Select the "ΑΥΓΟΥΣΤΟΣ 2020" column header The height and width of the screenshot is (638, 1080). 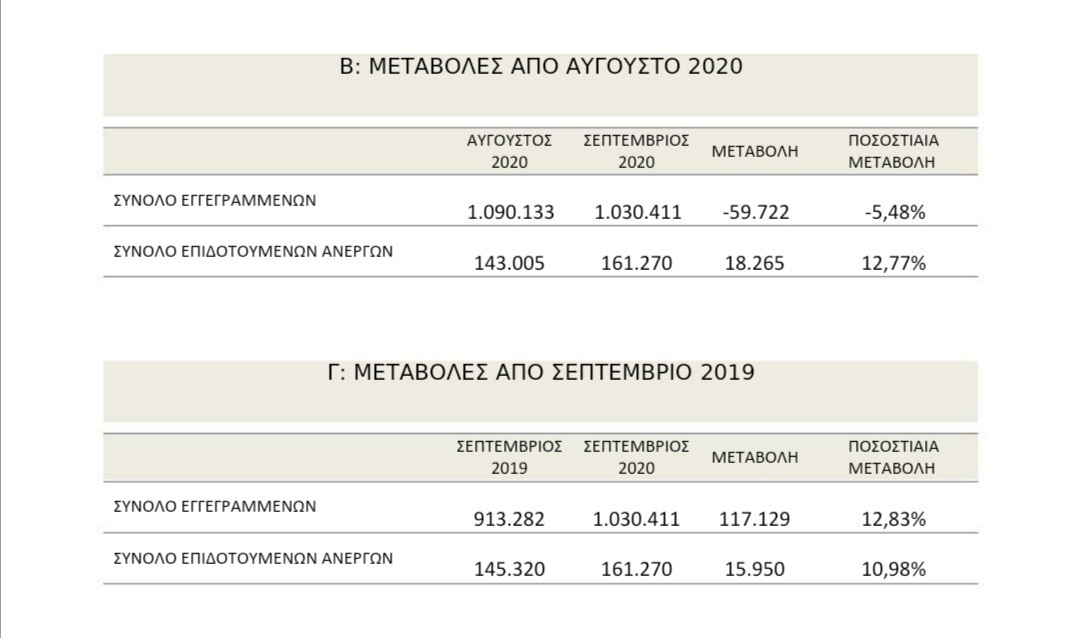[510, 151]
